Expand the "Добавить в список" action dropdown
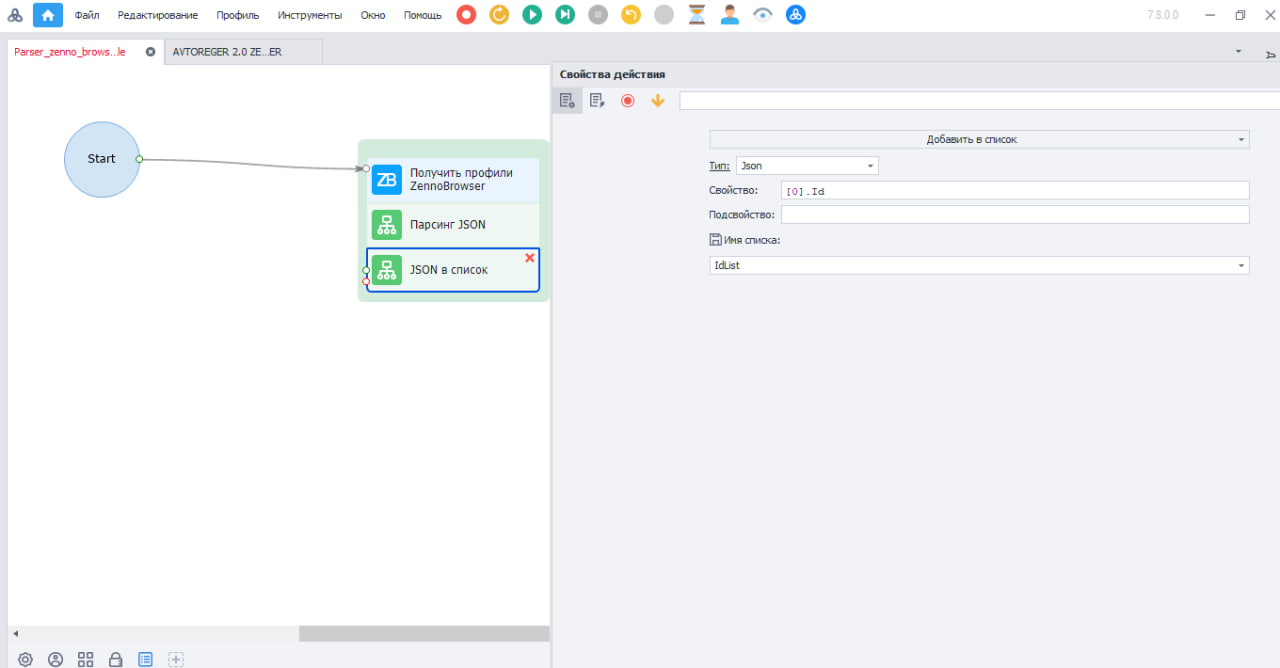The image size is (1280, 668). tap(979, 140)
